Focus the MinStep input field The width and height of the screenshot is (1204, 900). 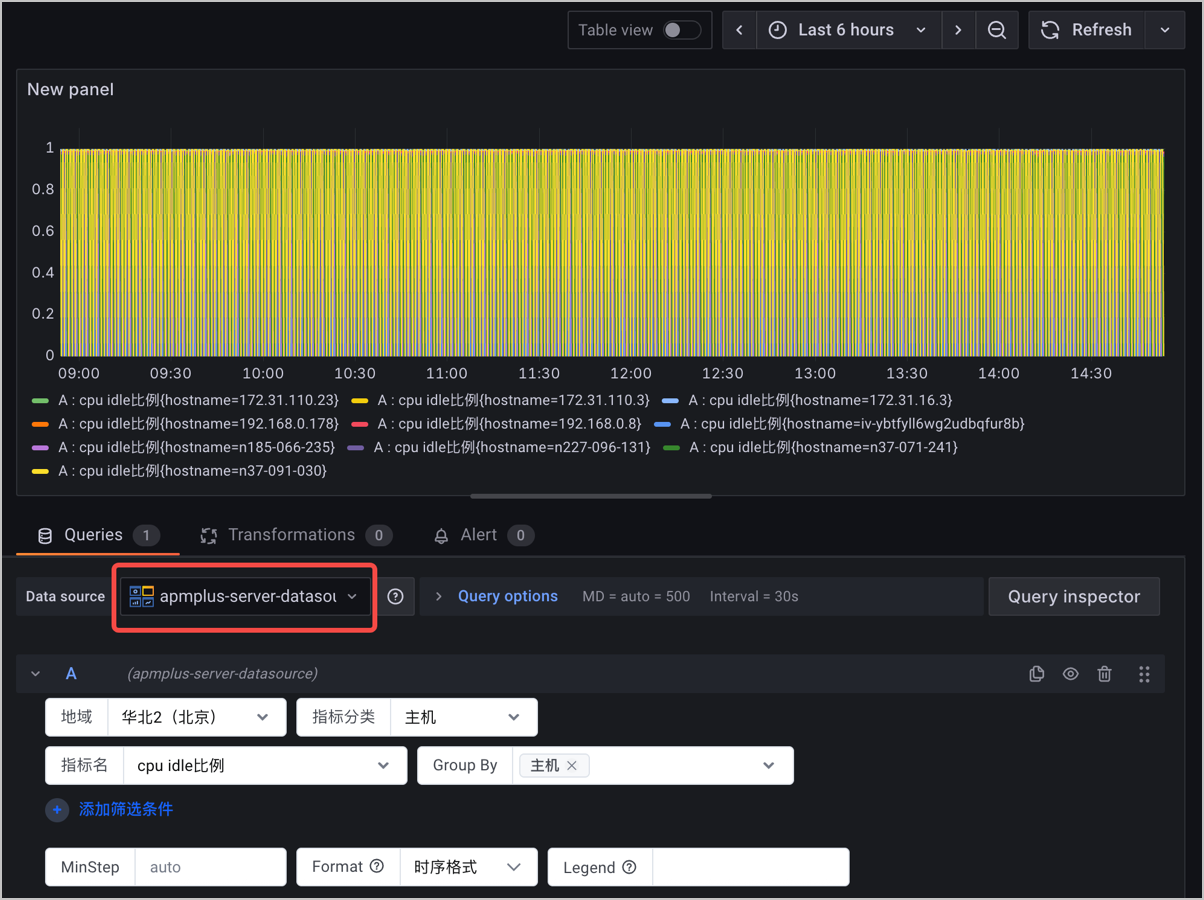pos(210,867)
